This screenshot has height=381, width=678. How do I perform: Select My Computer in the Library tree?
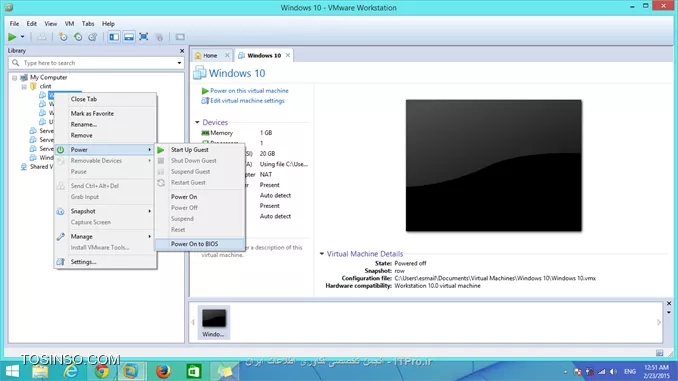48,77
